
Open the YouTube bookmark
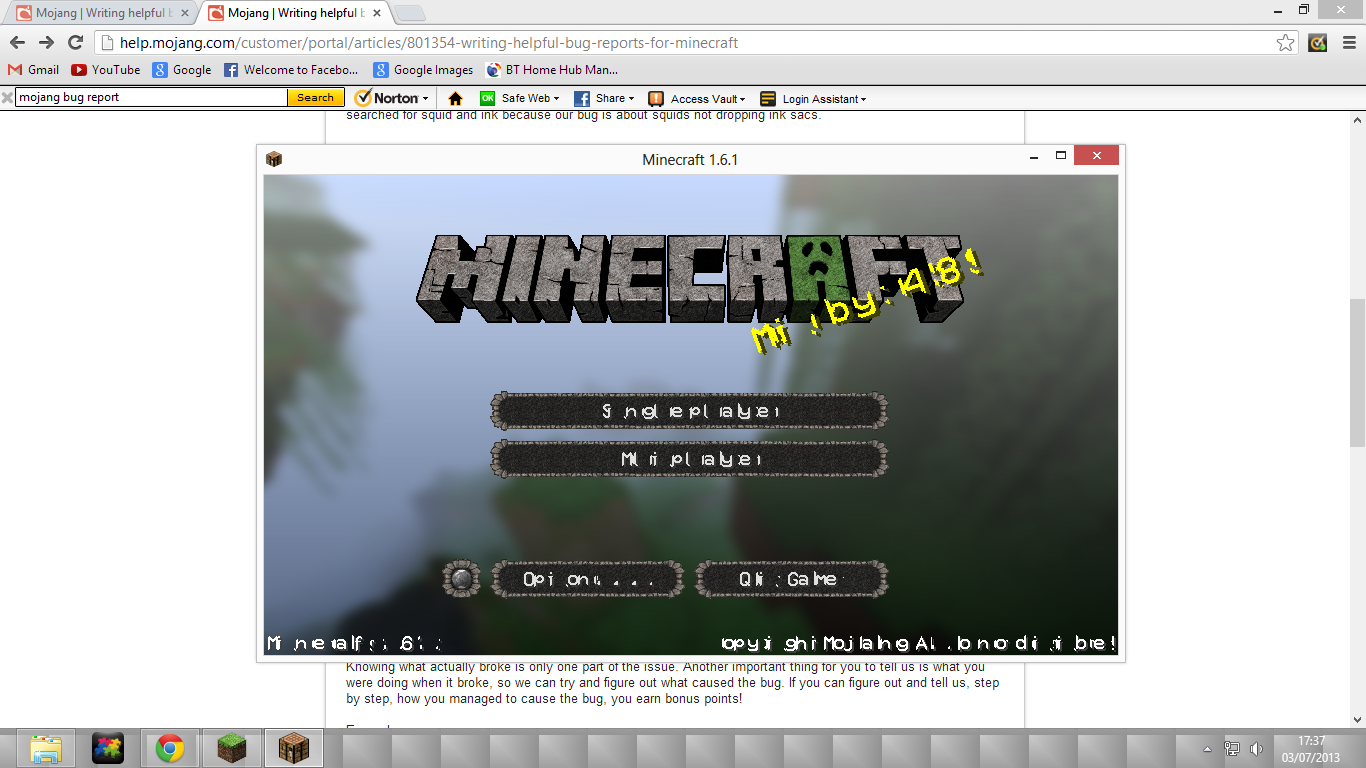point(106,70)
